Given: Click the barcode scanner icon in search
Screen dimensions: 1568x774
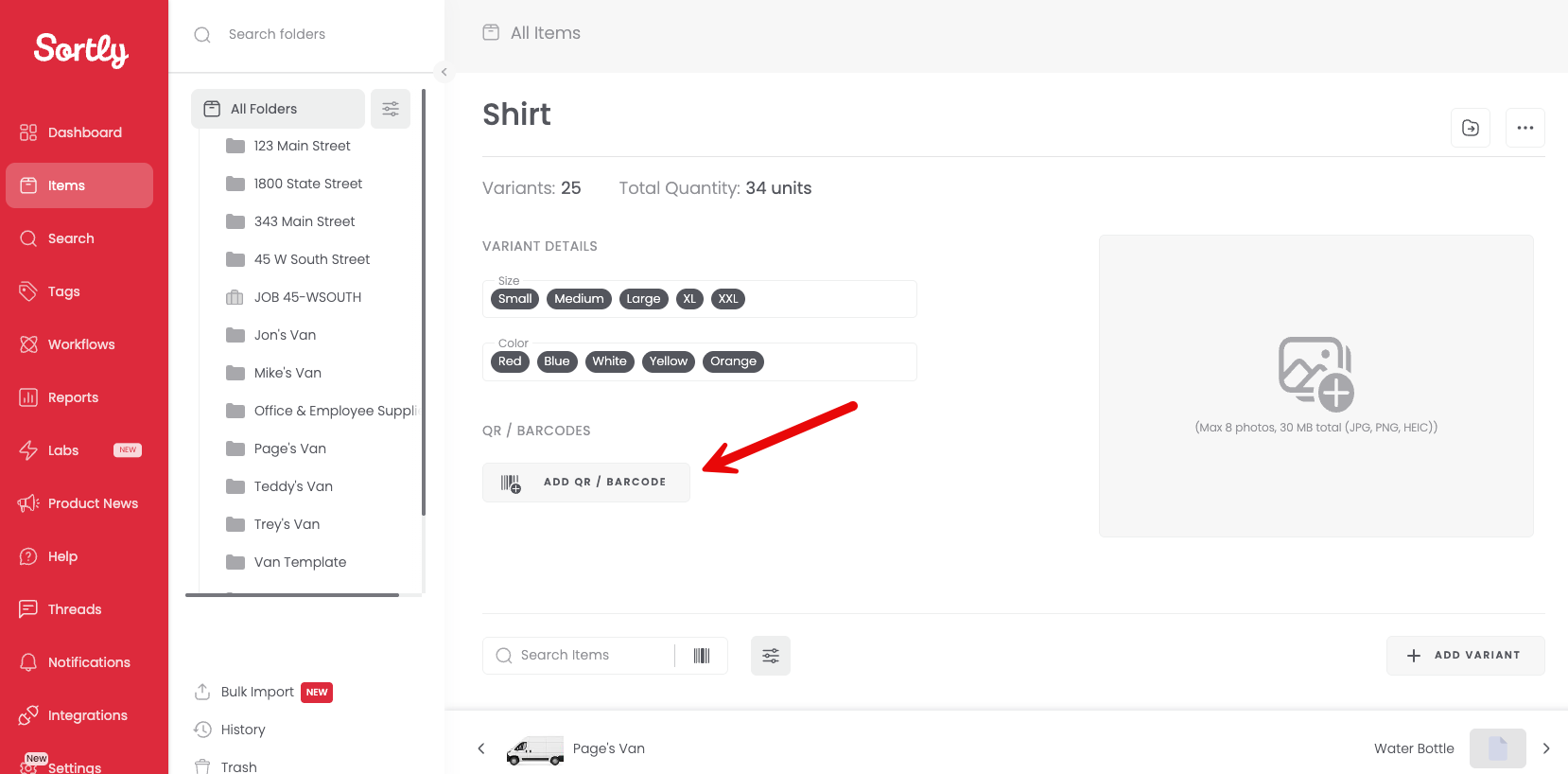Looking at the screenshot, I should click(702, 656).
